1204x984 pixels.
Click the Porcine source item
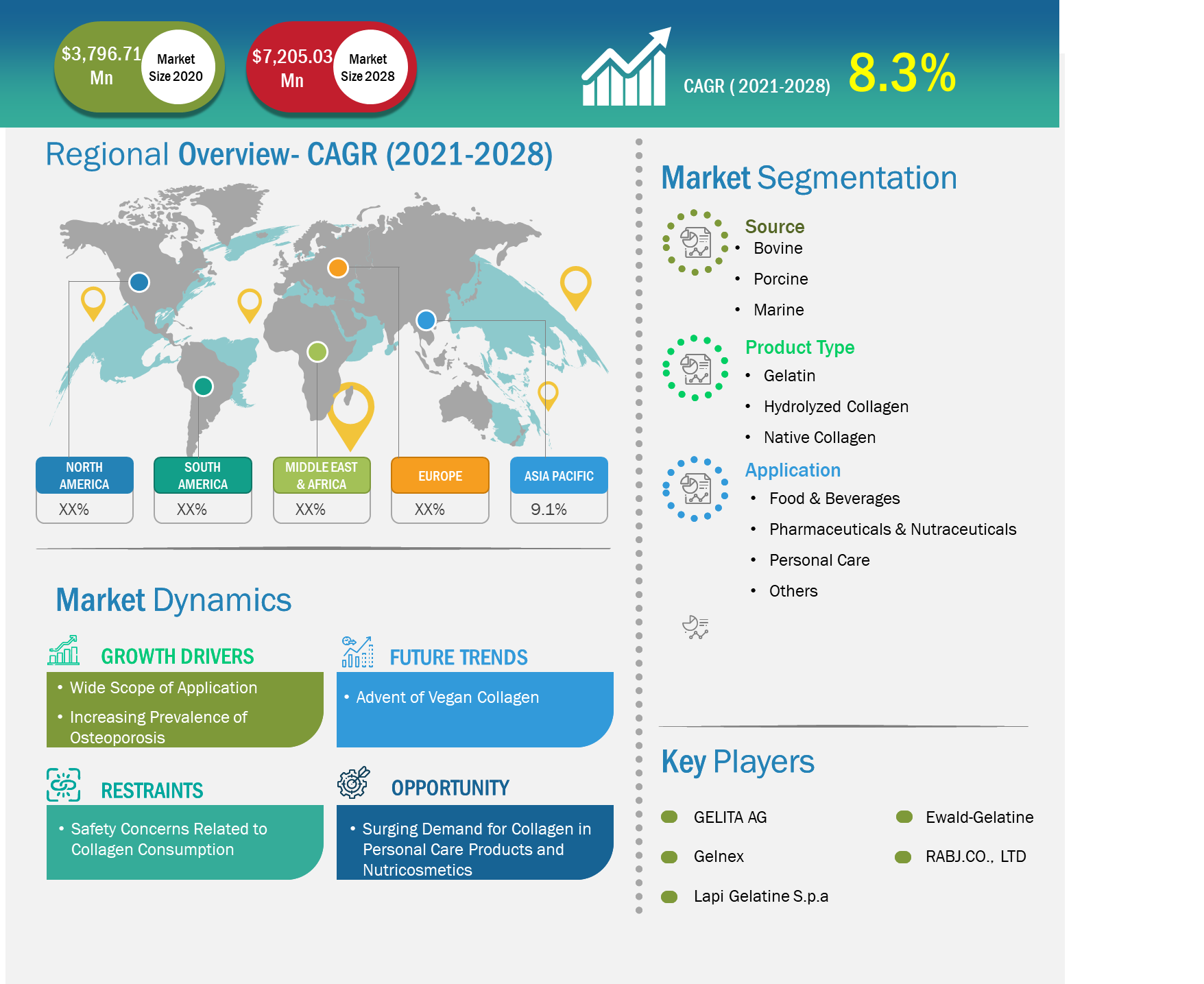(x=780, y=279)
